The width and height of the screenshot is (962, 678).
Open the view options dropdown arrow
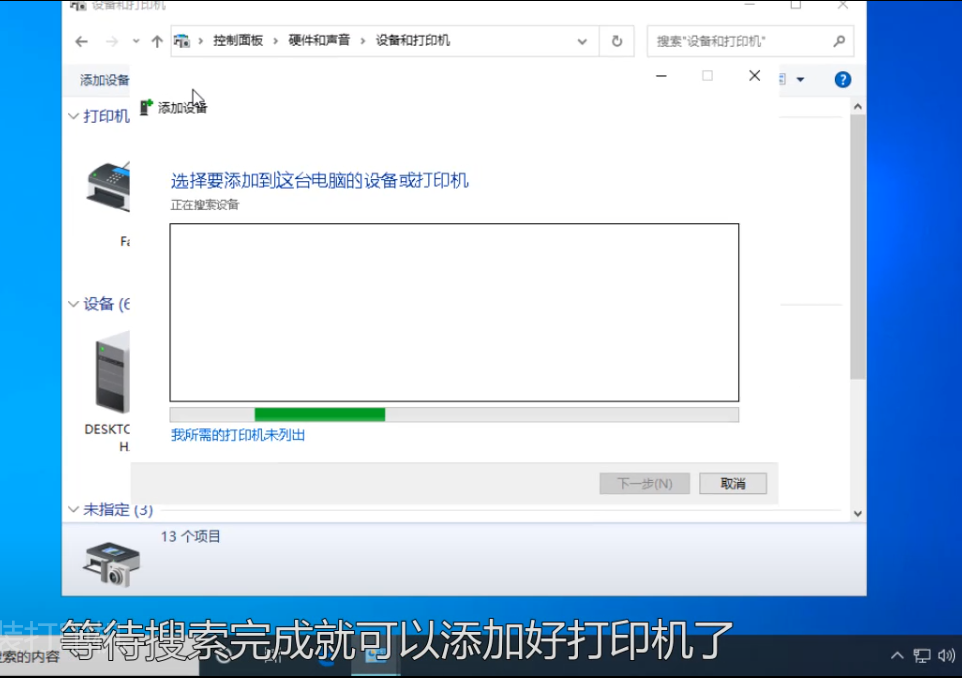click(800, 79)
